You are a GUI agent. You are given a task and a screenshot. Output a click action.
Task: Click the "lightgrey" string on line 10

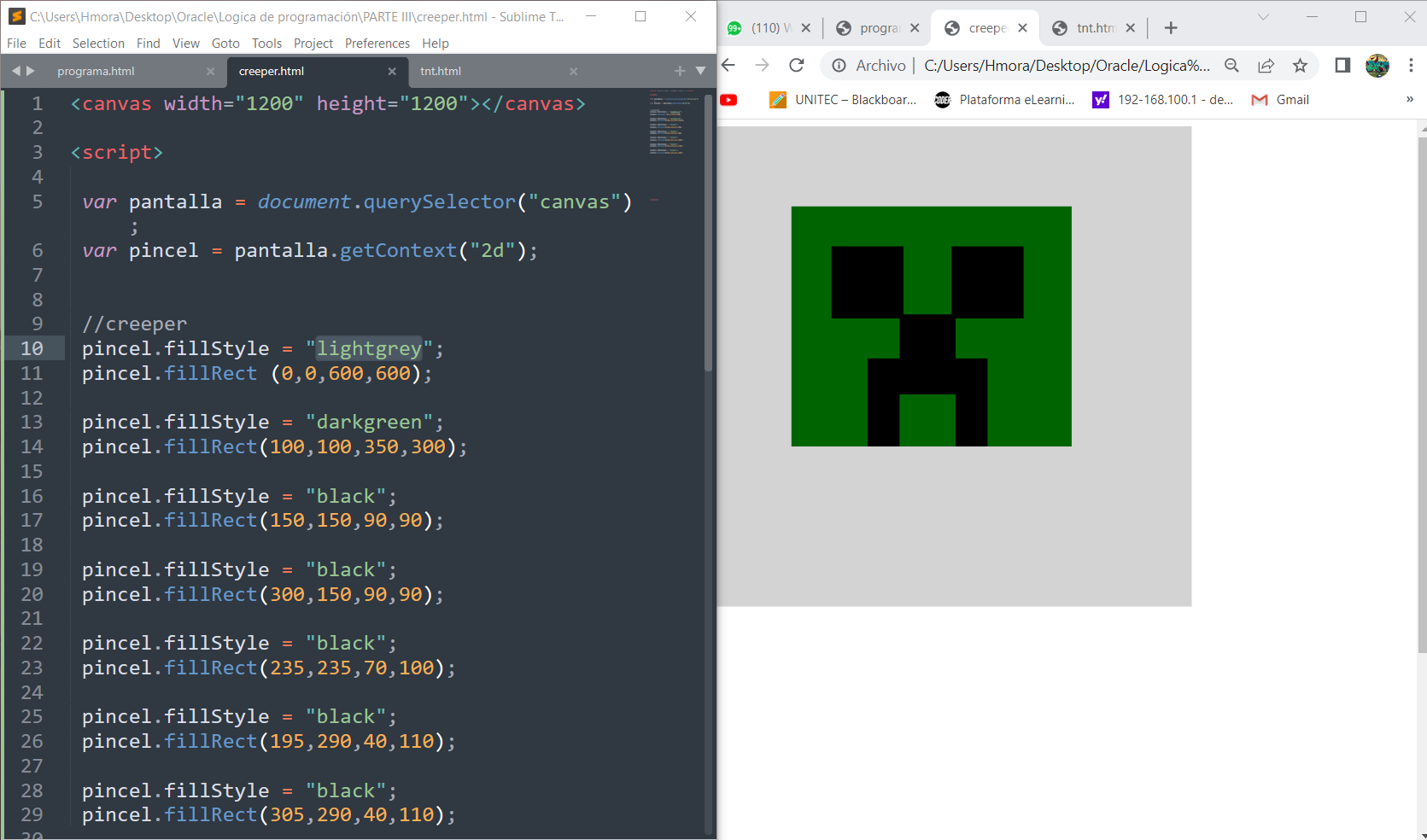(x=369, y=348)
